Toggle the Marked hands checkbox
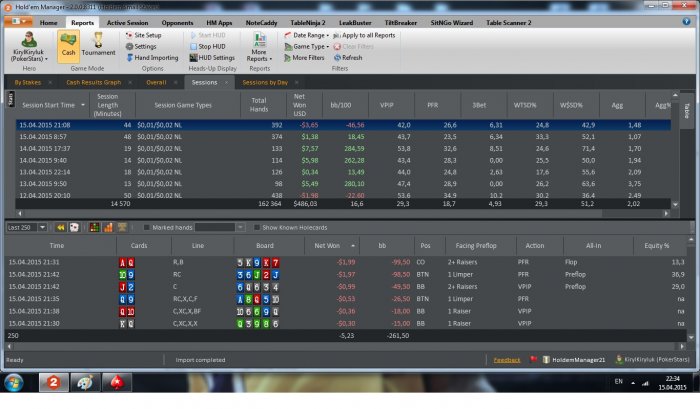This screenshot has height=409, width=700. [146, 227]
